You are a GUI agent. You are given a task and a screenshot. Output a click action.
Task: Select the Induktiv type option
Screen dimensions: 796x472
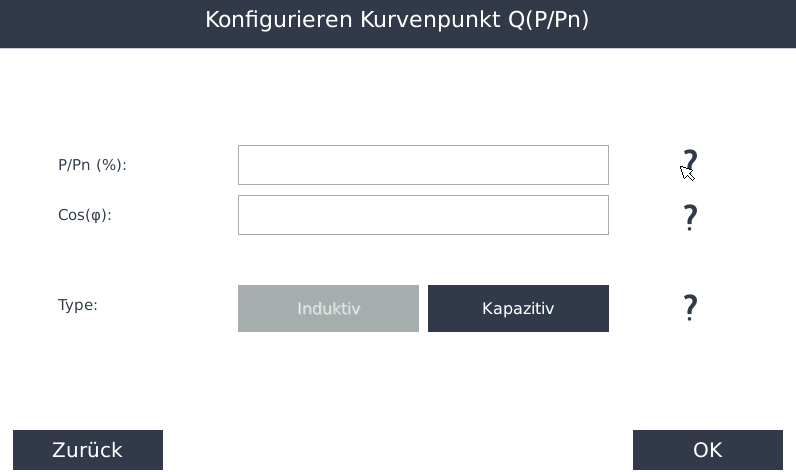(328, 308)
